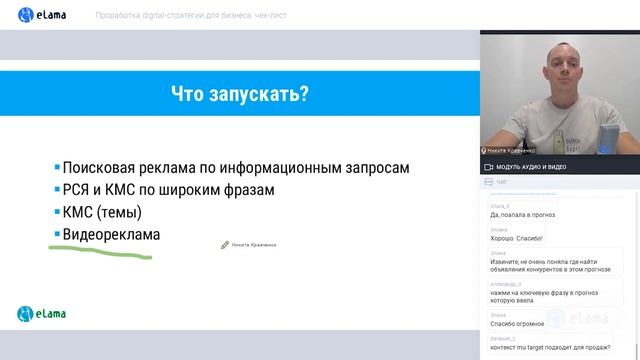Click the webinar title in the header
640x360 pixels.
(x=191, y=16)
